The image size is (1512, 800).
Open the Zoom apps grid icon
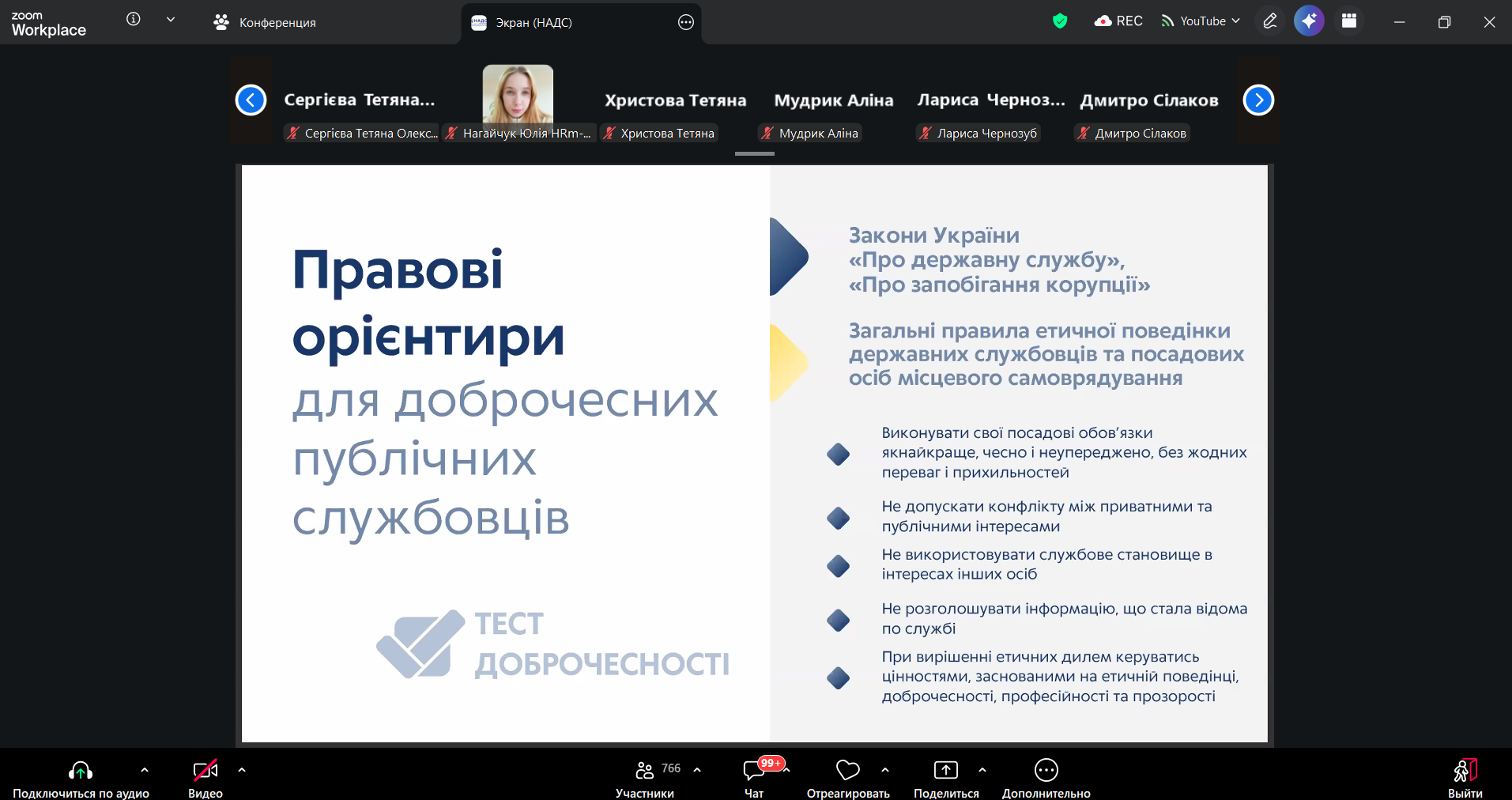(x=1349, y=21)
